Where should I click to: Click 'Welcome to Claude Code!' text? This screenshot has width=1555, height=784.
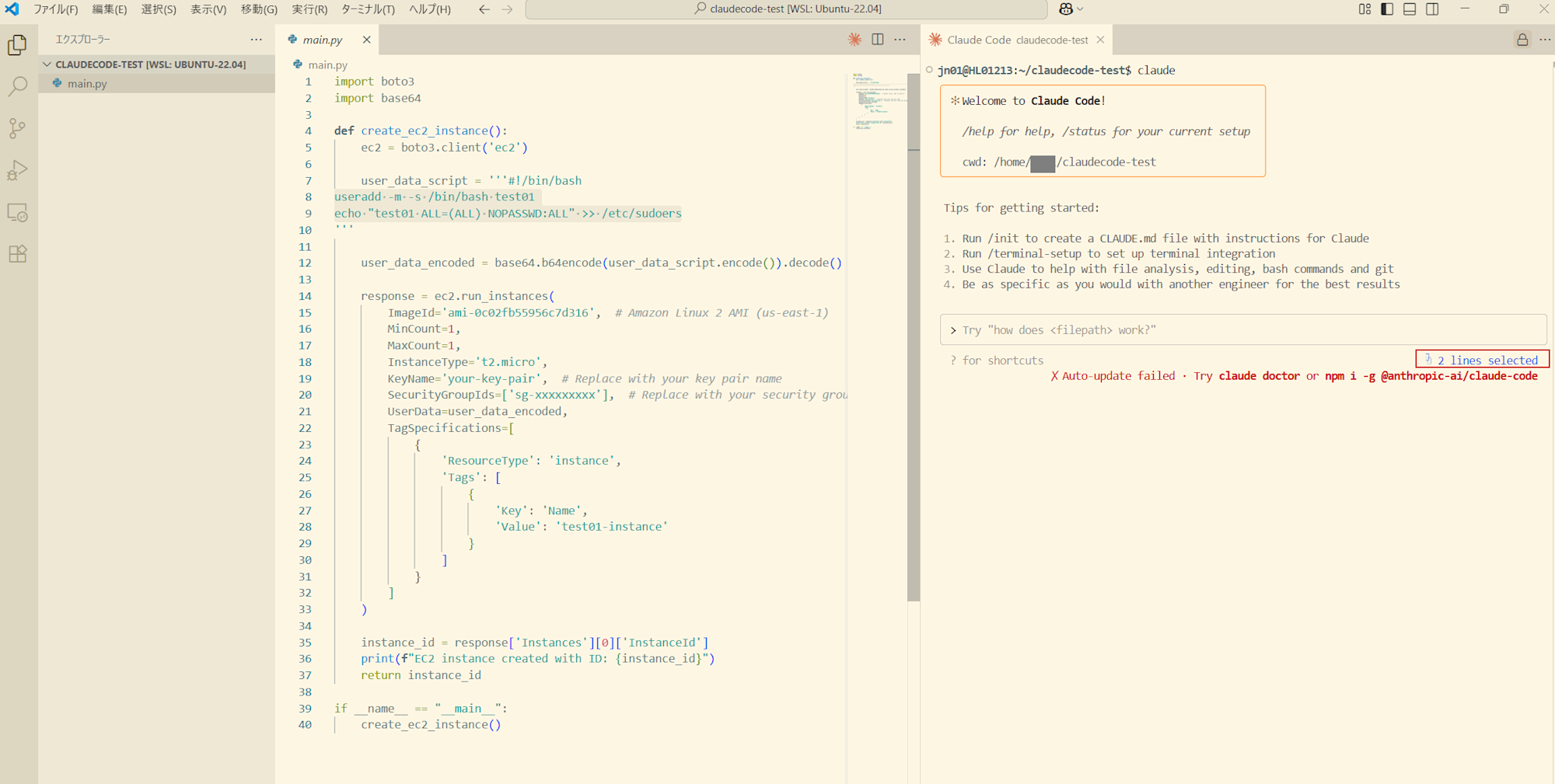[x=1033, y=101]
